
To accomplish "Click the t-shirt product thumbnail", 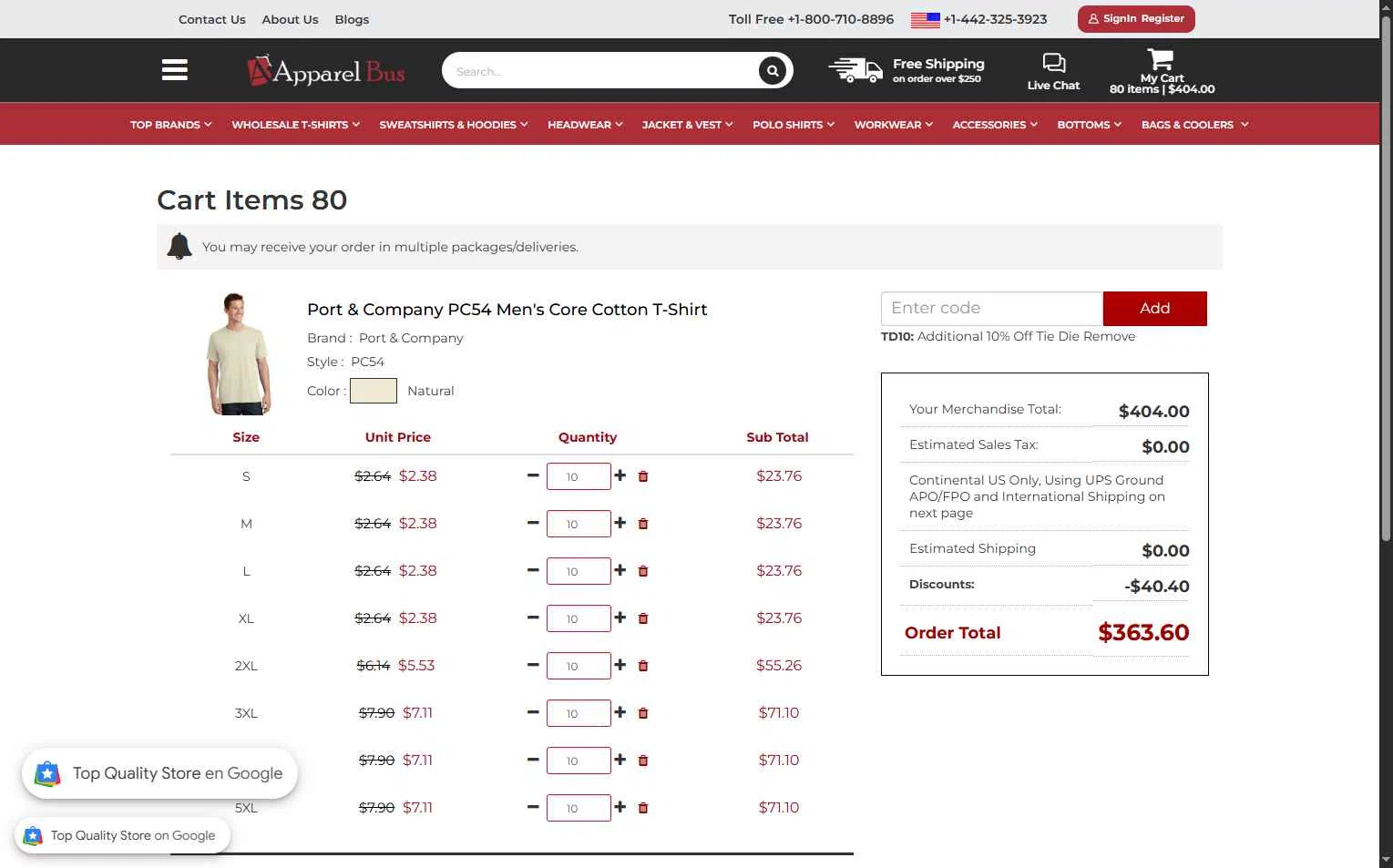I will click(239, 353).
